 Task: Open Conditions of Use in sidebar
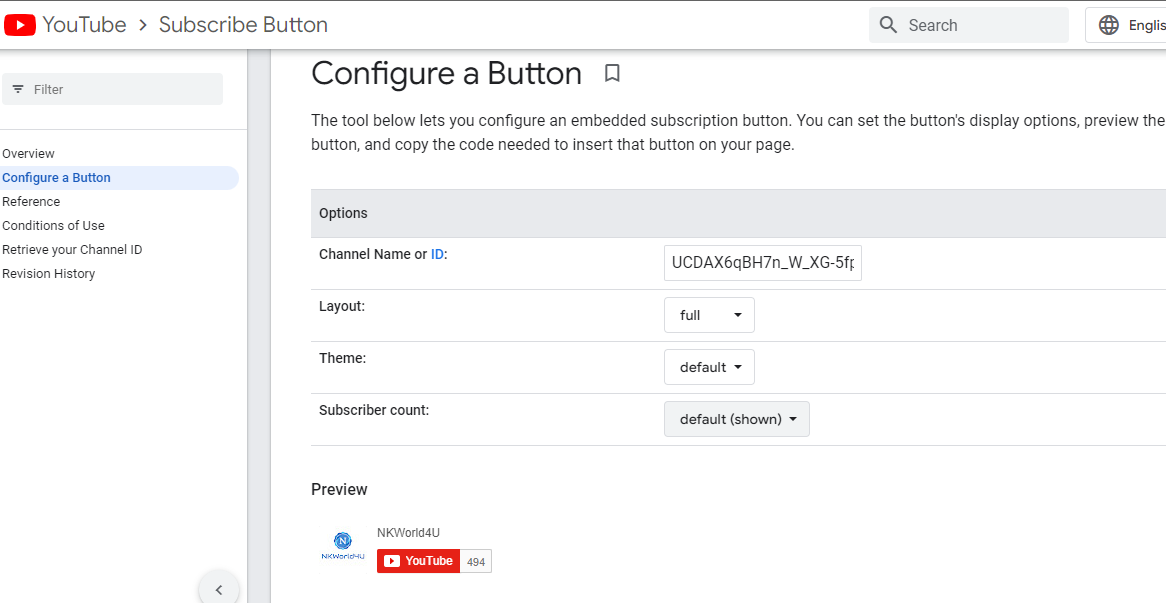pos(54,225)
